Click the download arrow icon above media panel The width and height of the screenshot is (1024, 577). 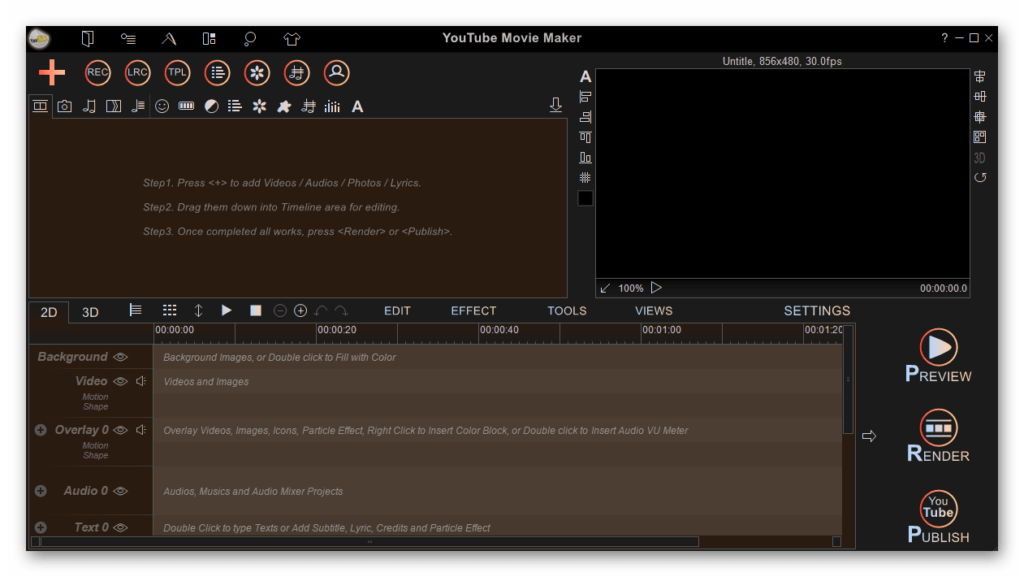556,104
